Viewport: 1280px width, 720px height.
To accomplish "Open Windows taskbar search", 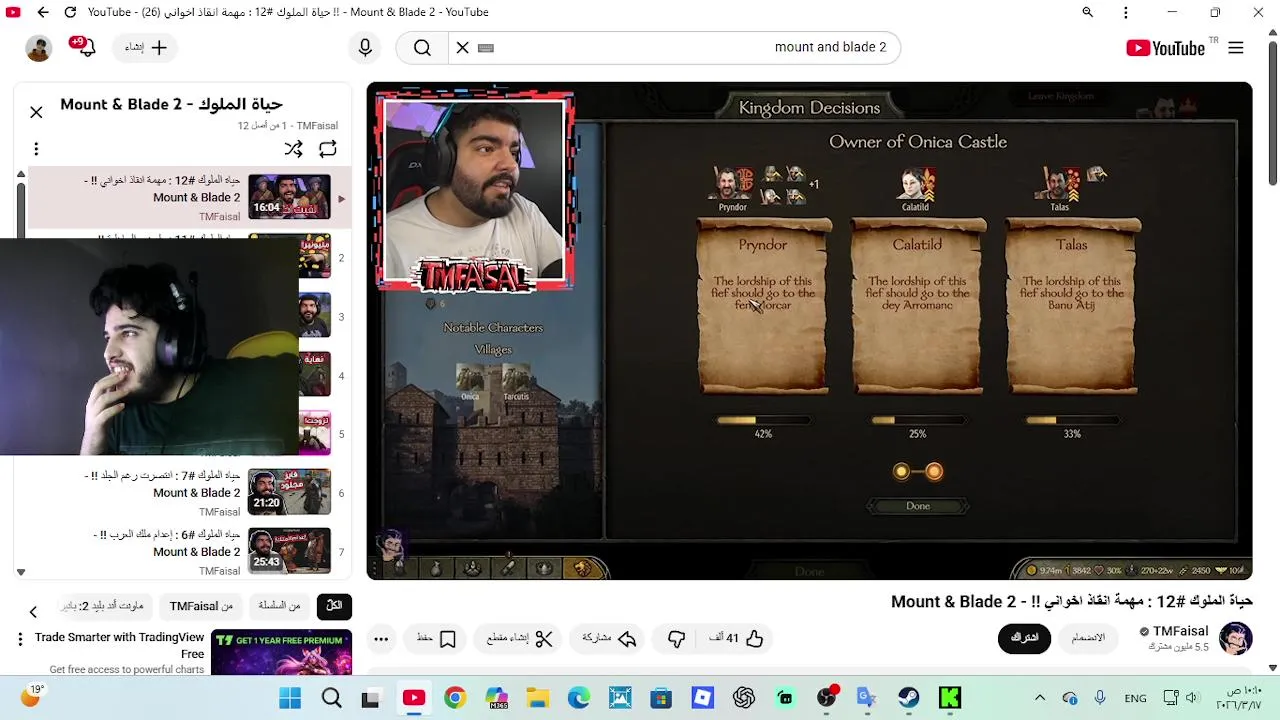I will pyautogui.click(x=332, y=698).
